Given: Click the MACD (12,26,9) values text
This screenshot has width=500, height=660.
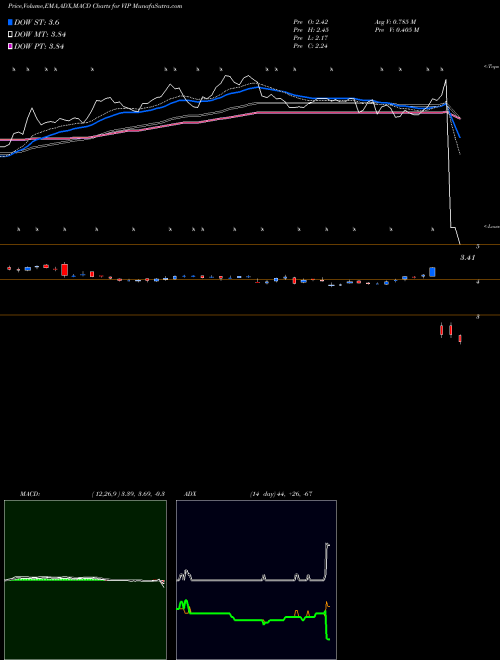Looking at the screenshot, I should pos(128,494).
